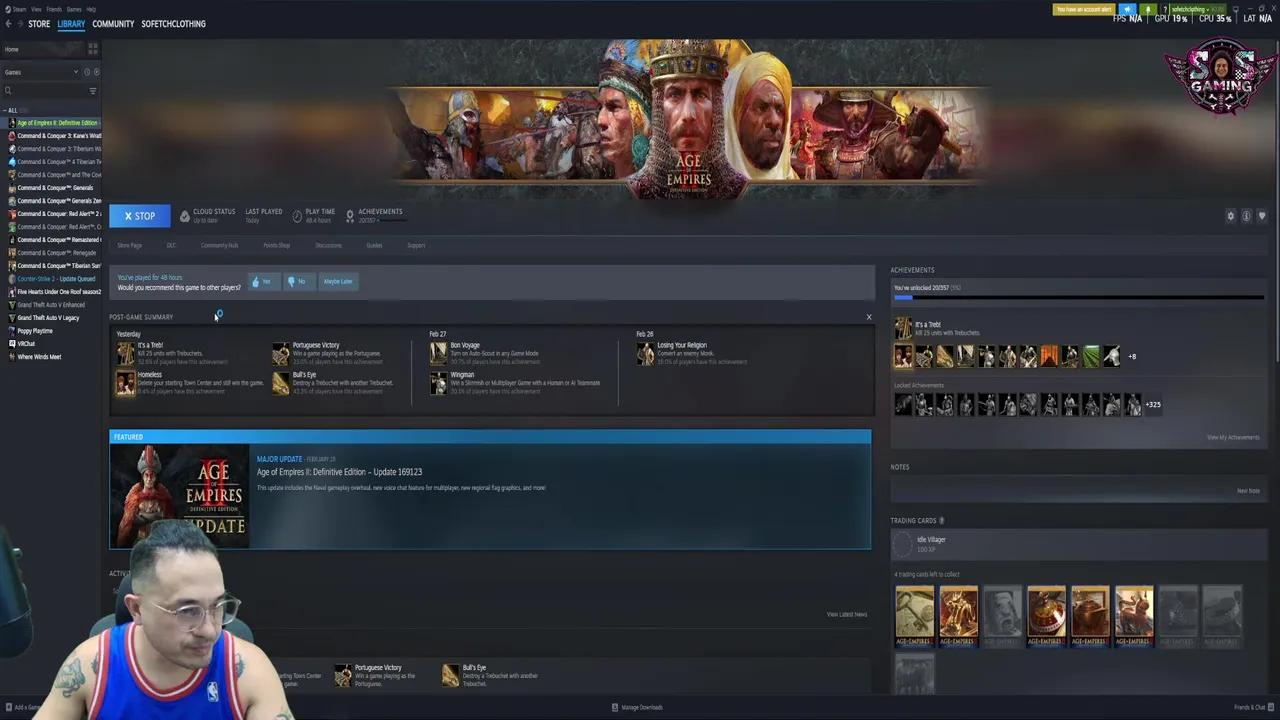This screenshot has height=720, width=1280.
Task: Open the advanced filter icon beside search
Action: pyautogui.click(x=93, y=91)
